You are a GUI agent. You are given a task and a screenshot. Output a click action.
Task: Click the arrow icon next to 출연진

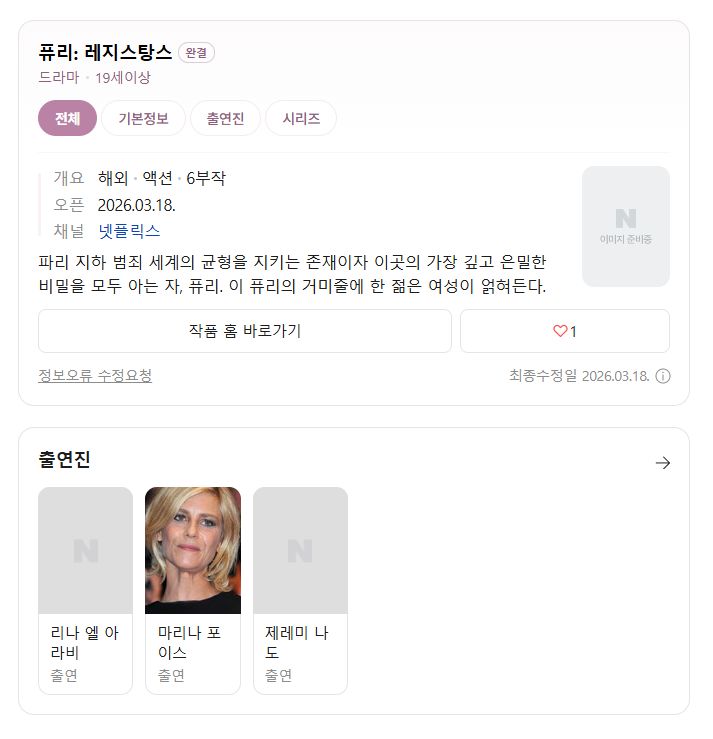click(x=663, y=463)
